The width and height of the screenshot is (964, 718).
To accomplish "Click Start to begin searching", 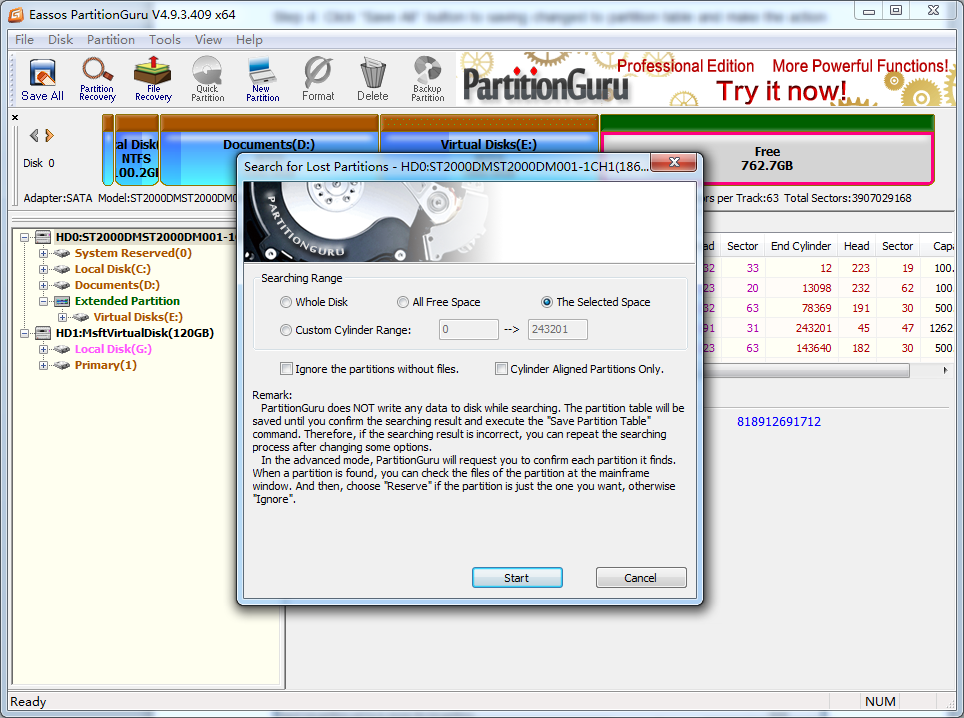I will tap(517, 578).
